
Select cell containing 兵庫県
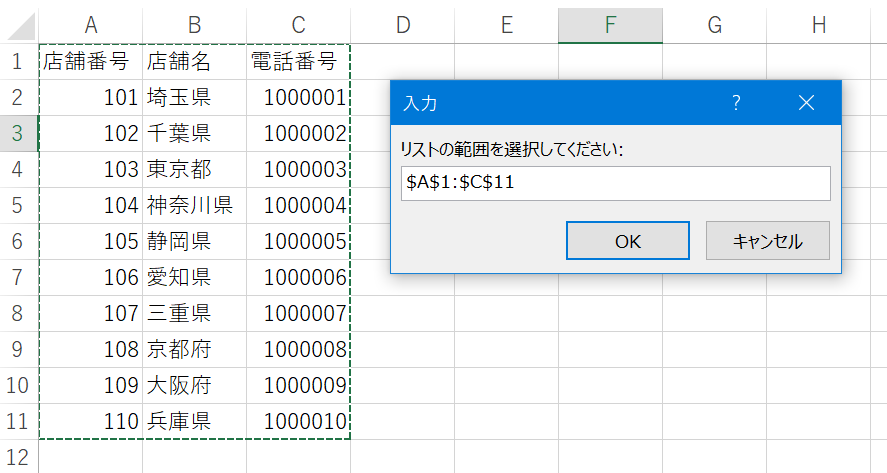tap(195, 422)
